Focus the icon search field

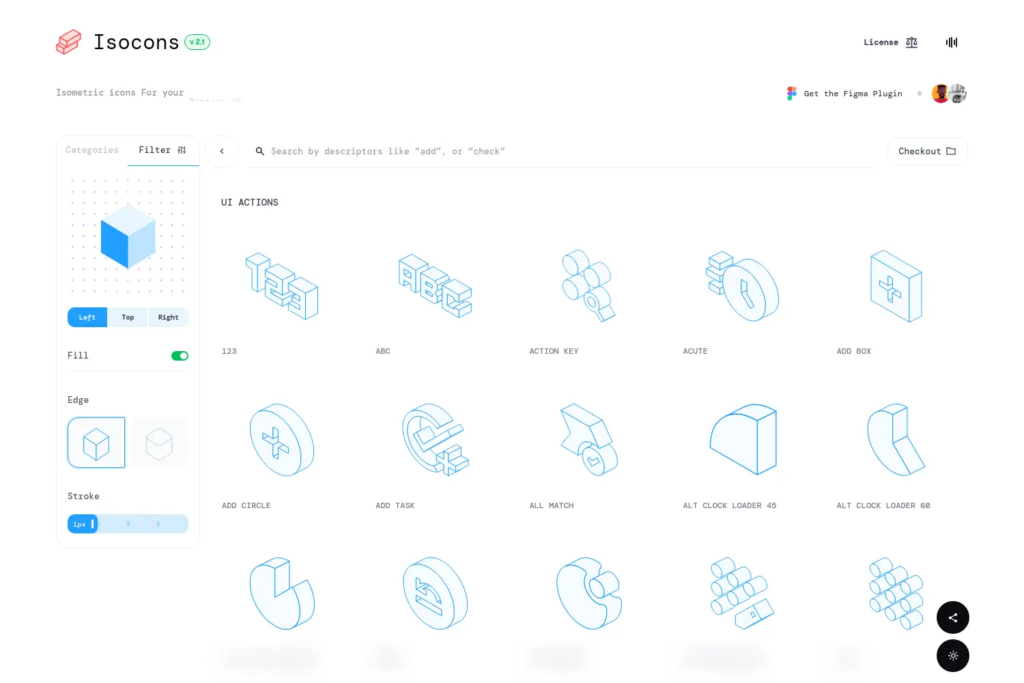pyautogui.click(x=560, y=151)
